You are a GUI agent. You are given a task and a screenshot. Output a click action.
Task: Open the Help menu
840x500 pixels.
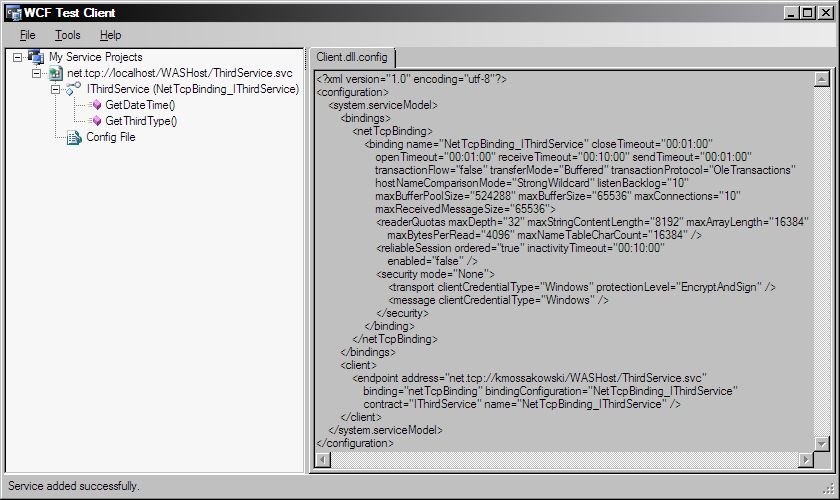coord(110,35)
